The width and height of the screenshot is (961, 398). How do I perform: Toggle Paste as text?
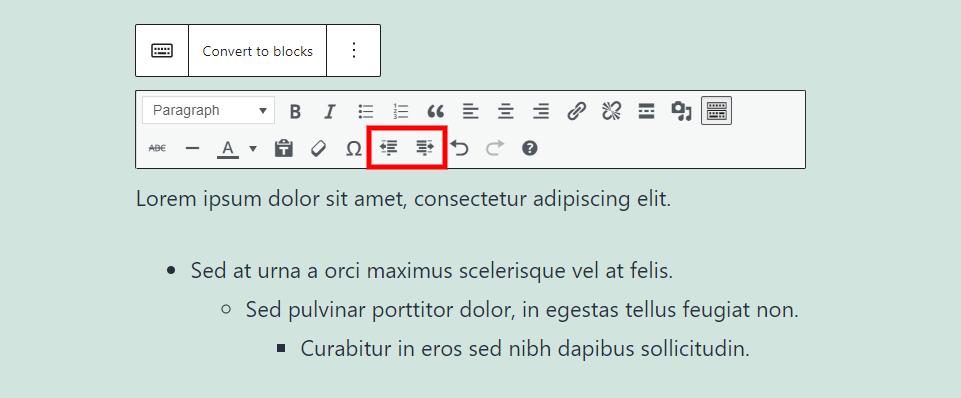[283, 148]
